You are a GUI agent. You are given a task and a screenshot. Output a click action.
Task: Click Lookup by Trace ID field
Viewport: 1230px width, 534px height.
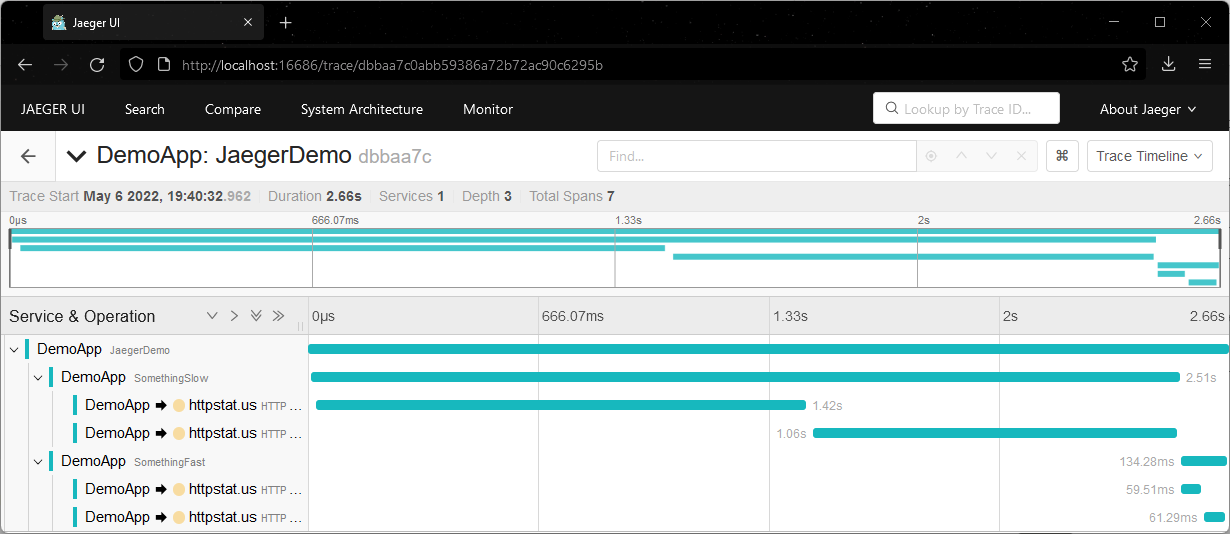(966, 109)
